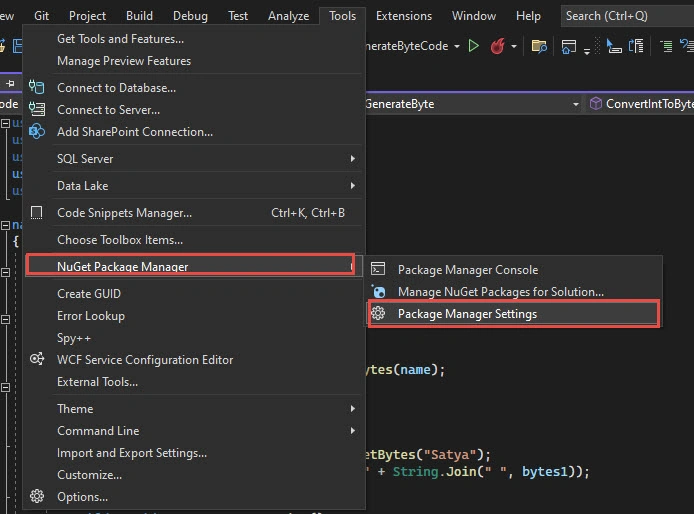Select Import and Export Settings
Screen dimensions: 694x514
click(x=194, y=453)
